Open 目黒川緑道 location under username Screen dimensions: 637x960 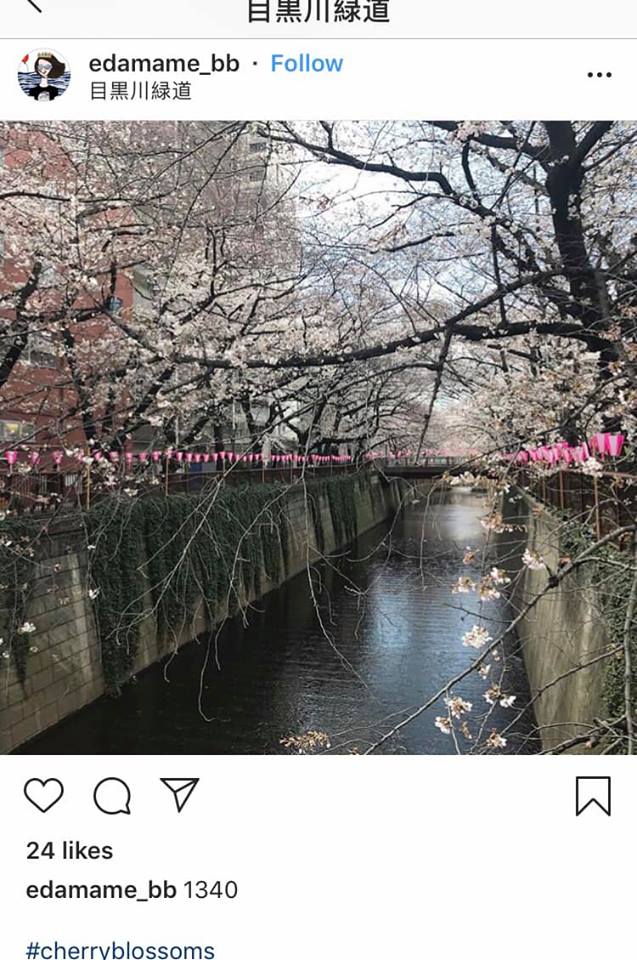tap(141, 91)
